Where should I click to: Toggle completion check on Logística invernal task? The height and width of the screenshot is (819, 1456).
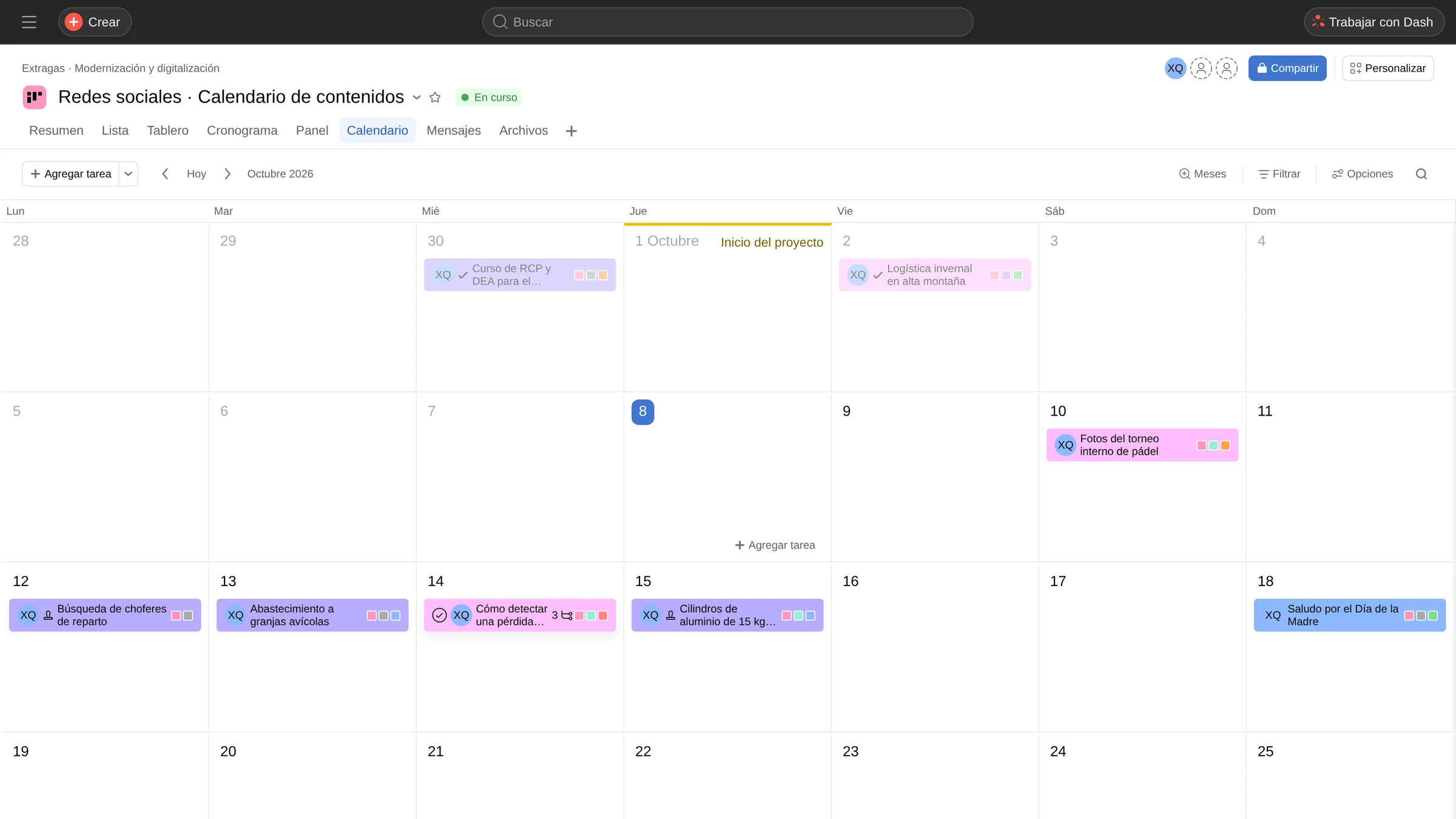[x=878, y=275]
